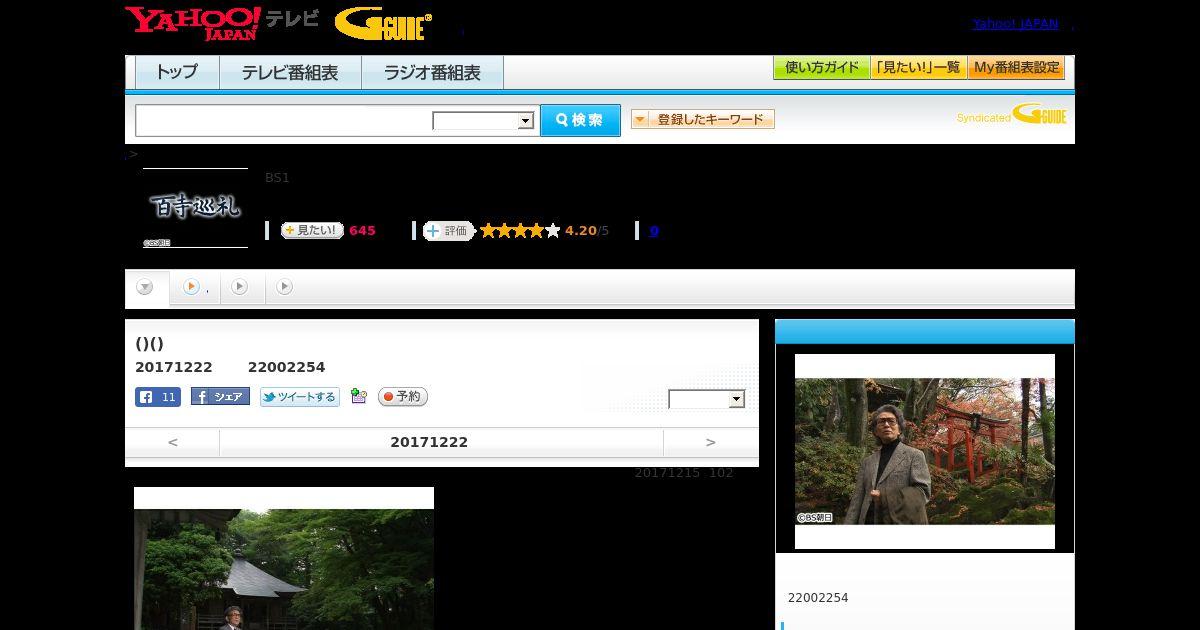Open My番組表設定

pyautogui.click(x=1016, y=68)
